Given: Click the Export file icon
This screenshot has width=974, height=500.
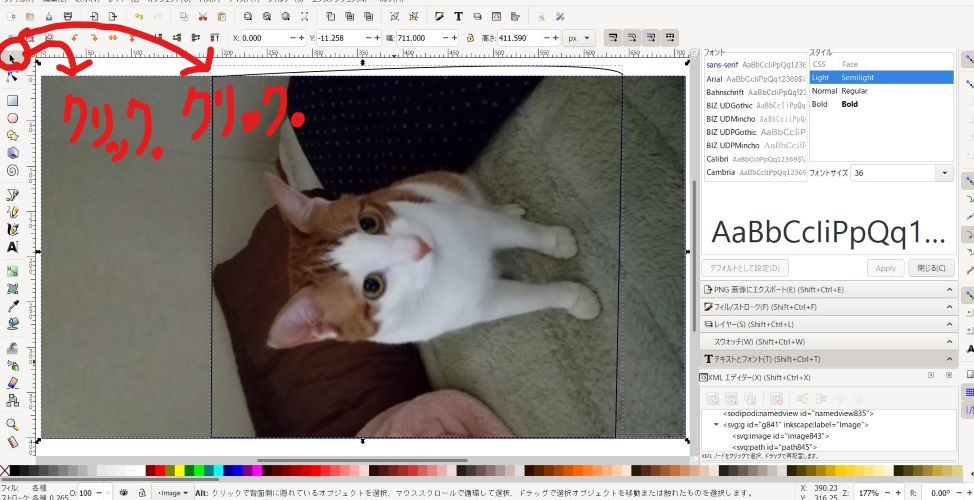Looking at the screenshot, I should tap(112, 17).
